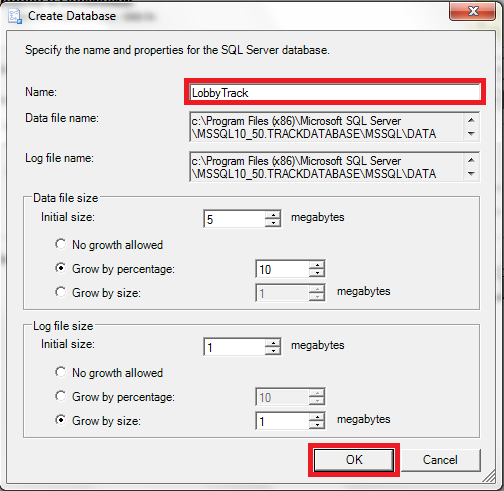Screen dimensions: 504x491
Task: Click the Create Database title bar icon
Action: point(15,16)
